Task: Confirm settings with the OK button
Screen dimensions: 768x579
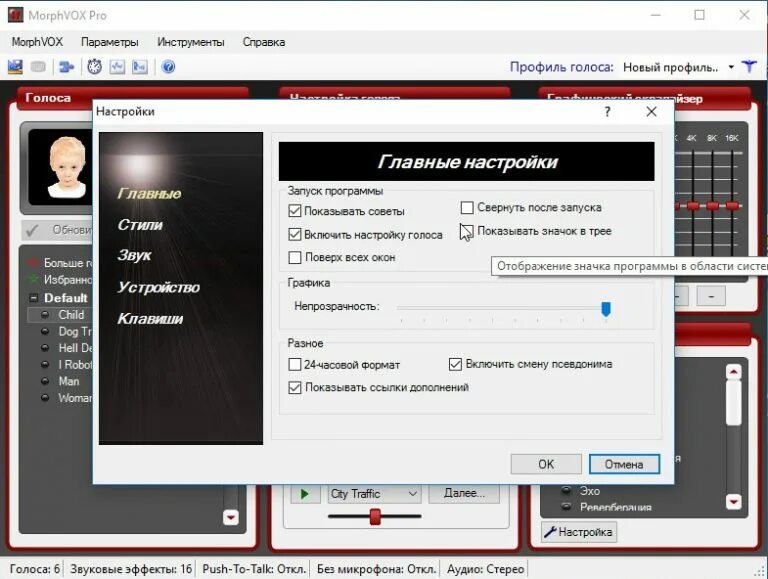Action: click(x=546, y=464)
